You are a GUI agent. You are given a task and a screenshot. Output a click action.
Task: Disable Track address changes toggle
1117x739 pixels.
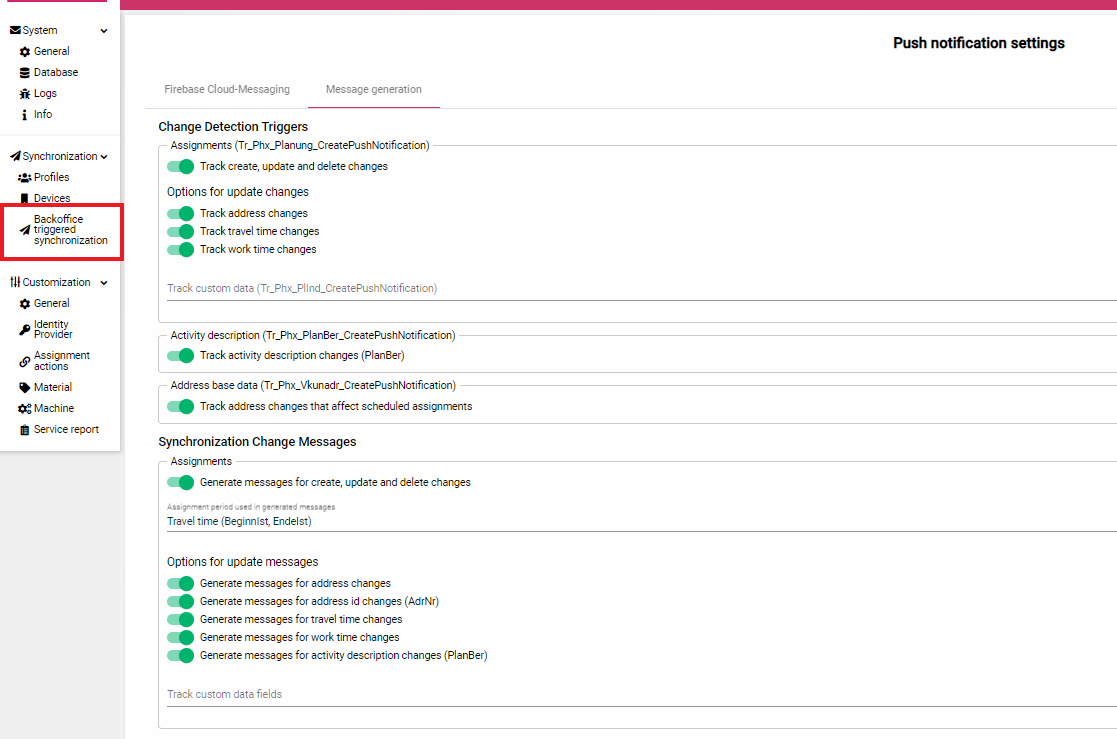pos(180,213)
